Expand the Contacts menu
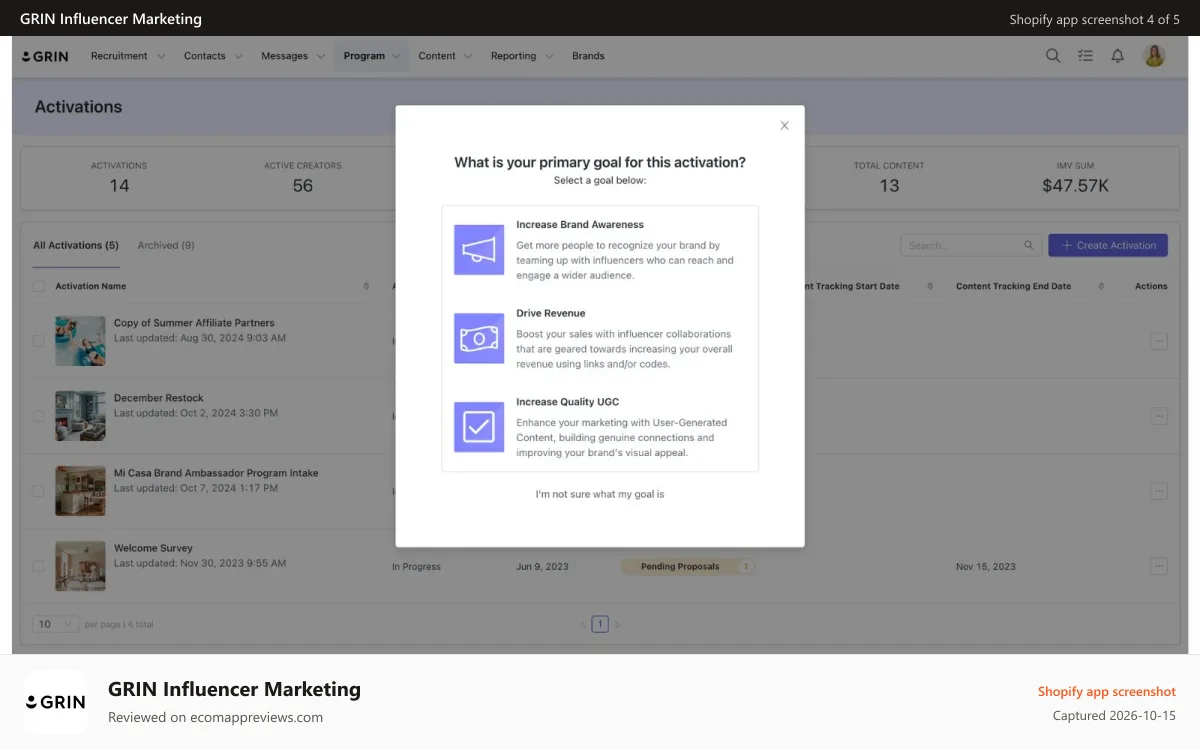This screenshot has height=750, width=1200. coord(213,56)
